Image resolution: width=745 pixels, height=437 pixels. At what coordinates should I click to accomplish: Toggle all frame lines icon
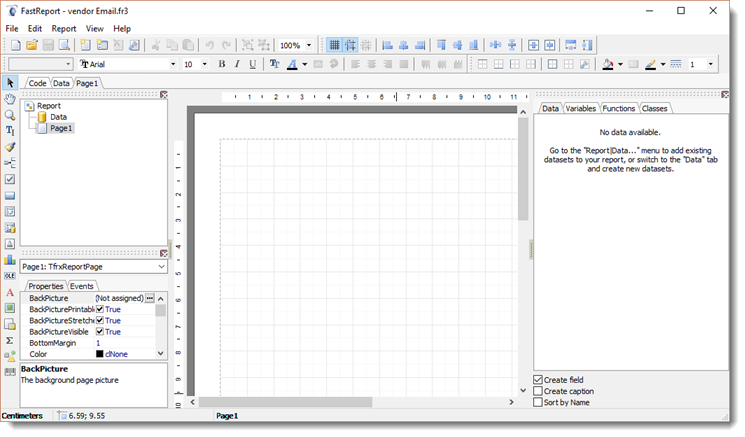click(x=552, y=64)
